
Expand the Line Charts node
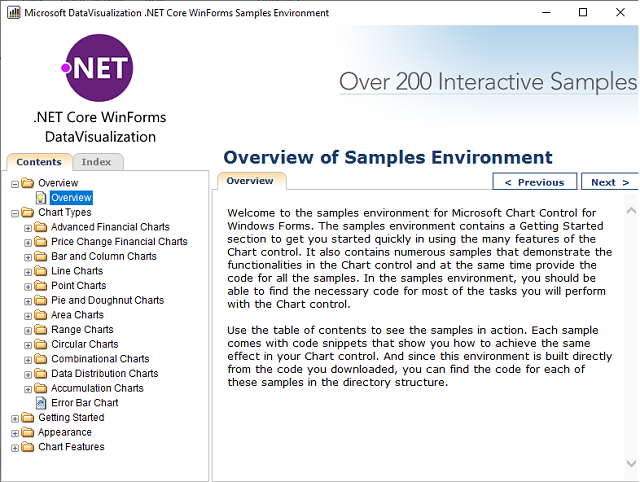(28, 272)
